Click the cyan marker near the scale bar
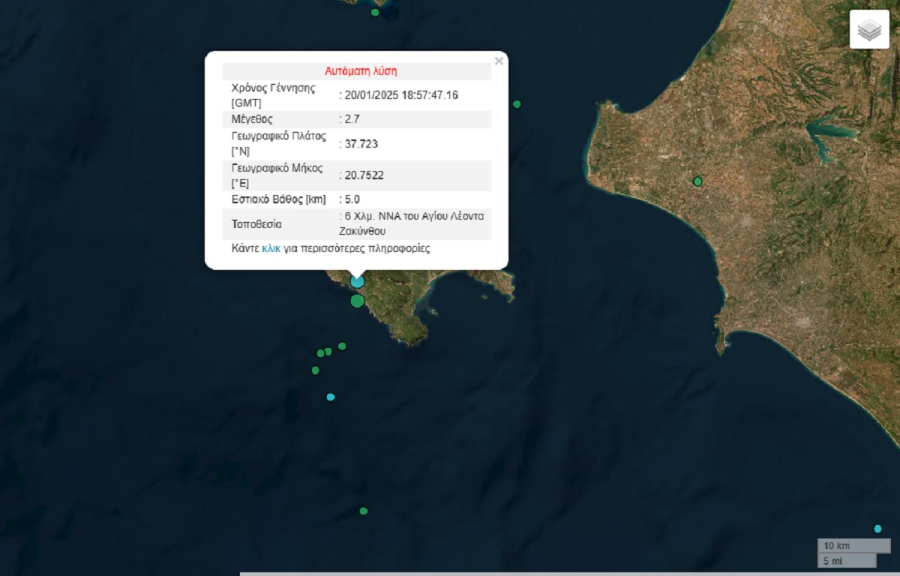 [878, 528]
